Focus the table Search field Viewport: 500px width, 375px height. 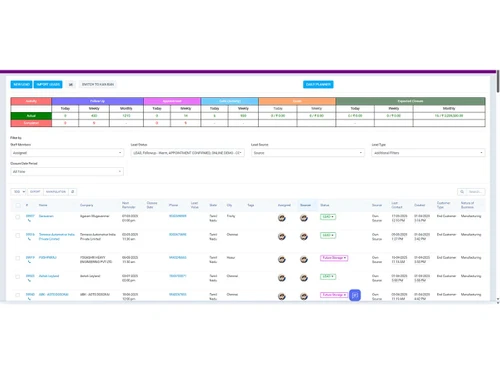click(x=476, y=192)
